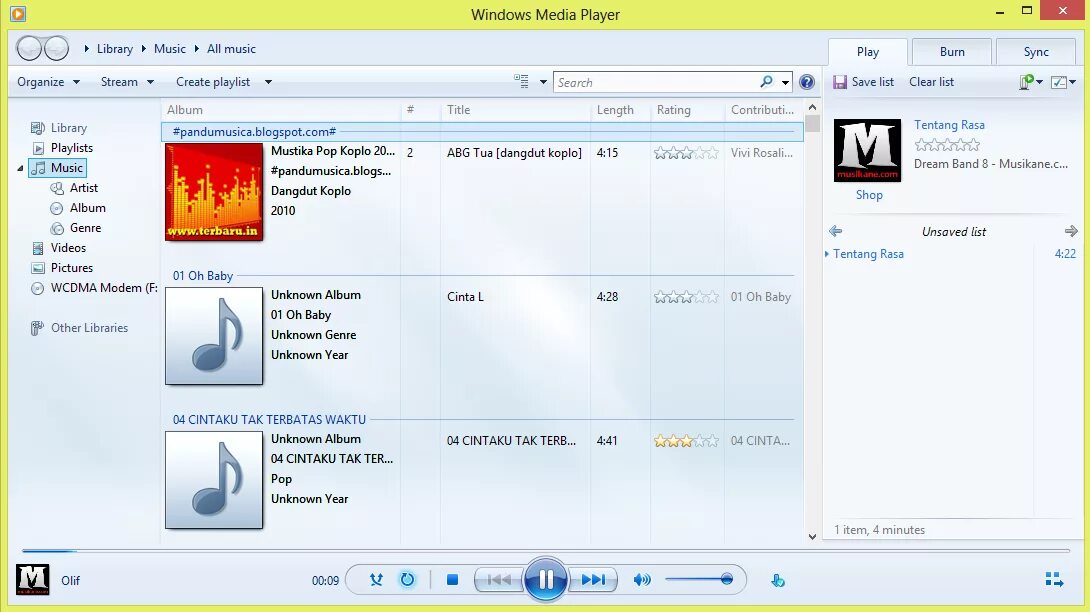
Task: Click the Tentang Rasa title link
Action: click(949, 124)
